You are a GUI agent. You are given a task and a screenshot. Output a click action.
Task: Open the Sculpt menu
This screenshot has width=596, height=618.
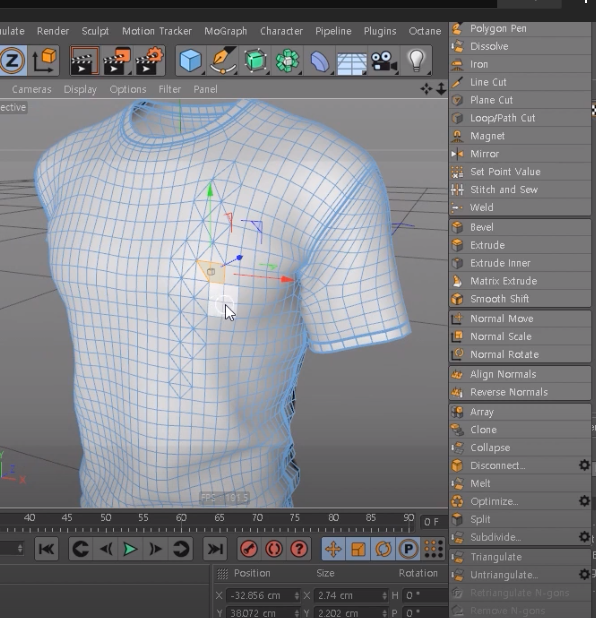tap(95, 31)
